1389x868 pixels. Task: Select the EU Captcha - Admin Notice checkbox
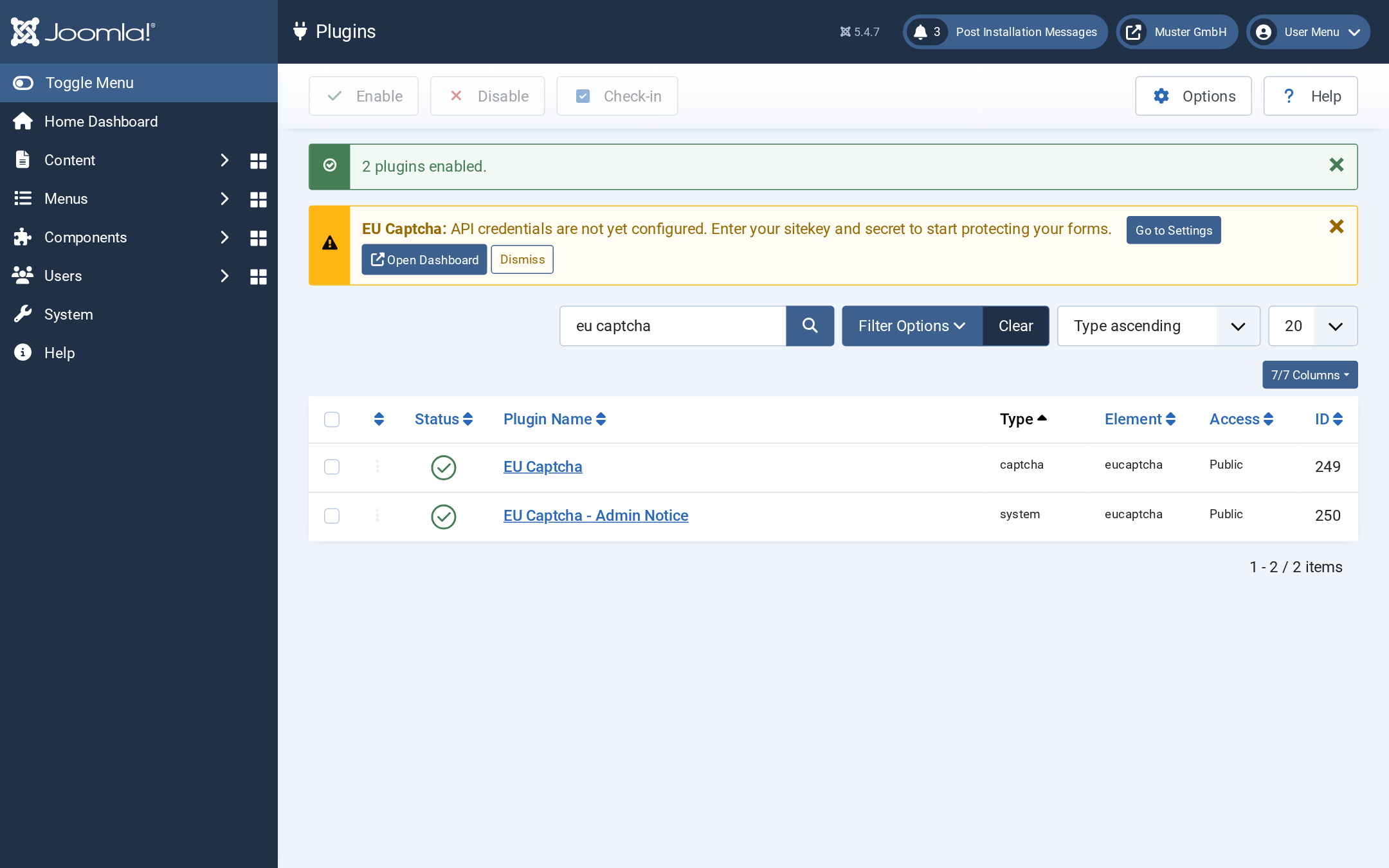click(x=332, y=516)
